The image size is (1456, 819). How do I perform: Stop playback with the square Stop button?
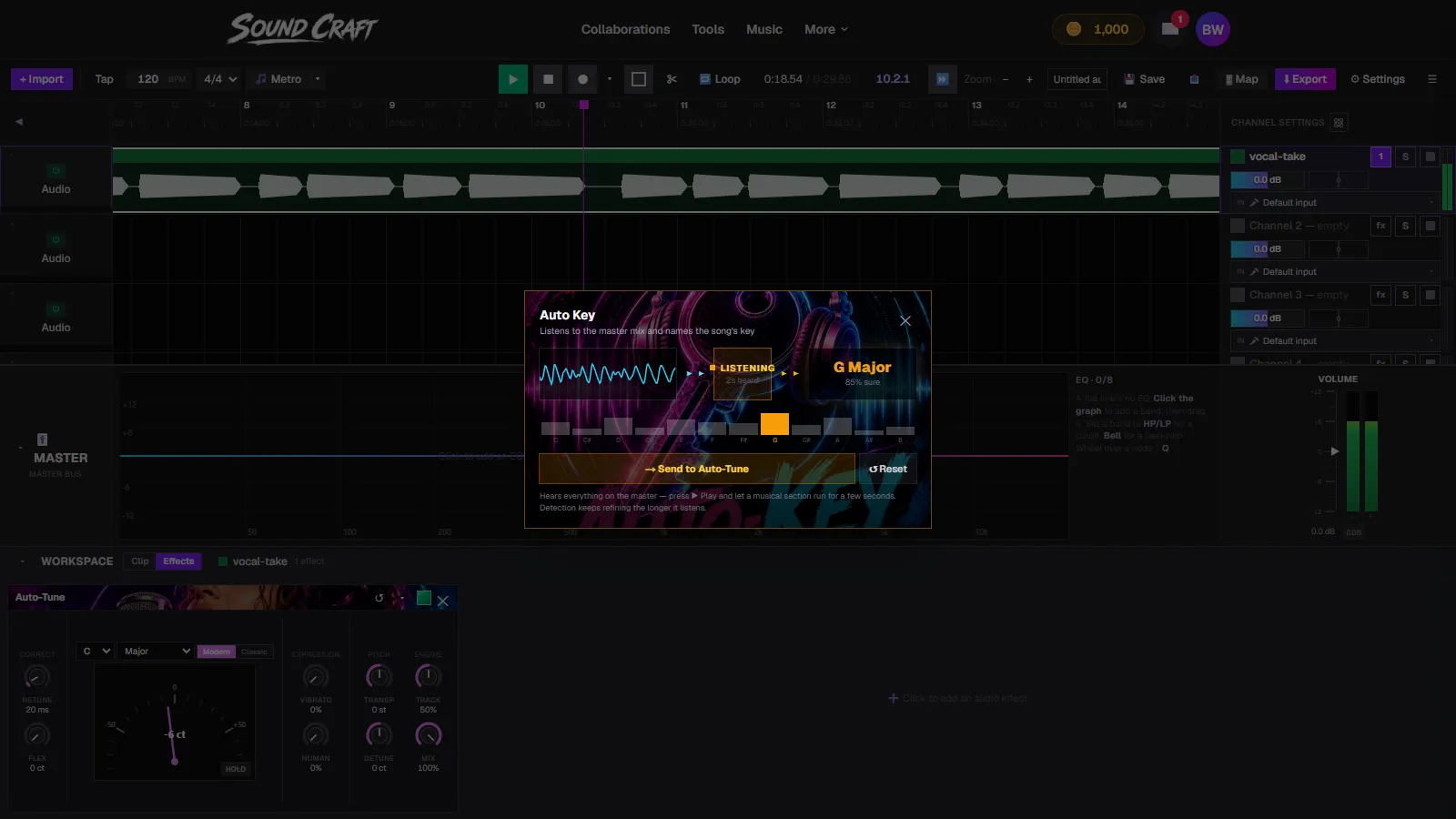(x=548, y=79)
